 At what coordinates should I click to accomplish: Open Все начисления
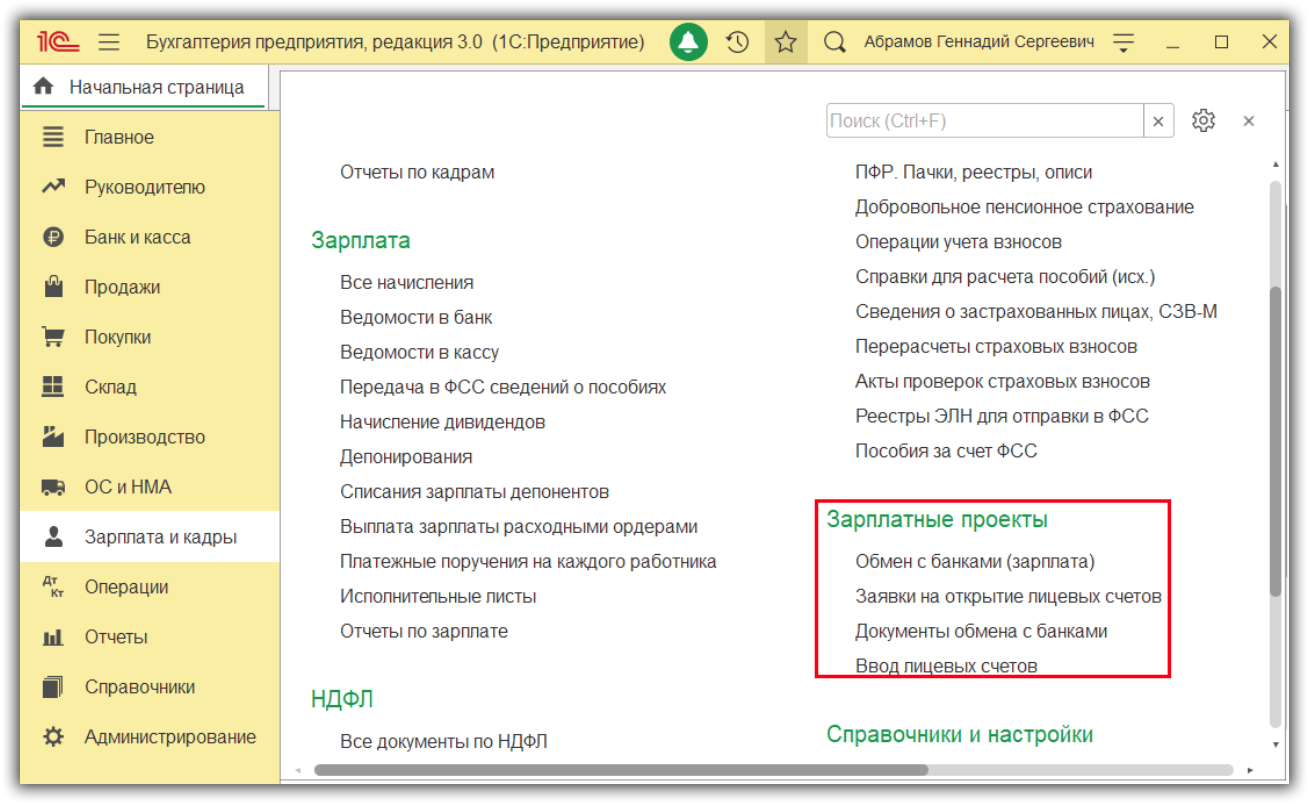[x=407, y=282]
